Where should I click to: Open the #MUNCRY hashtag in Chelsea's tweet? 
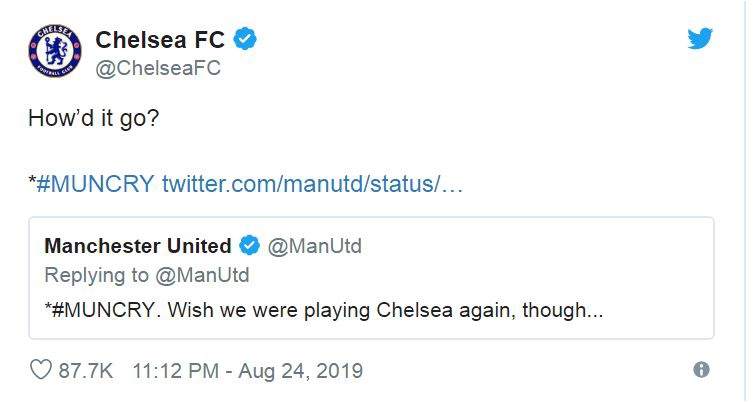tap(96, 185)
